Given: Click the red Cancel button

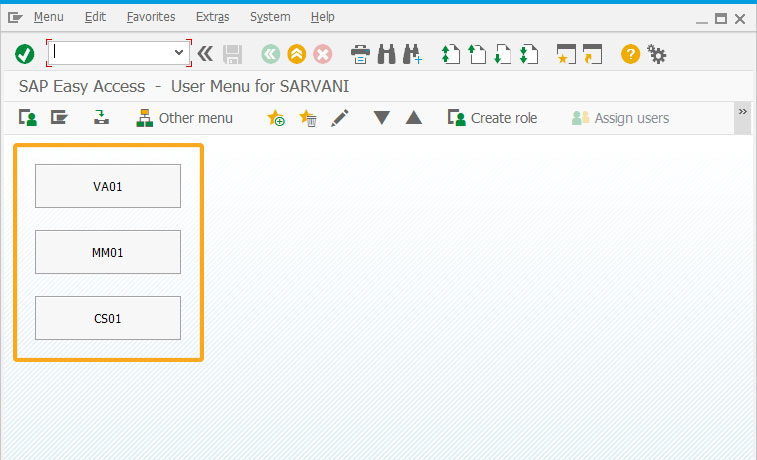Looking at the screenshot, I should [323, 54].
